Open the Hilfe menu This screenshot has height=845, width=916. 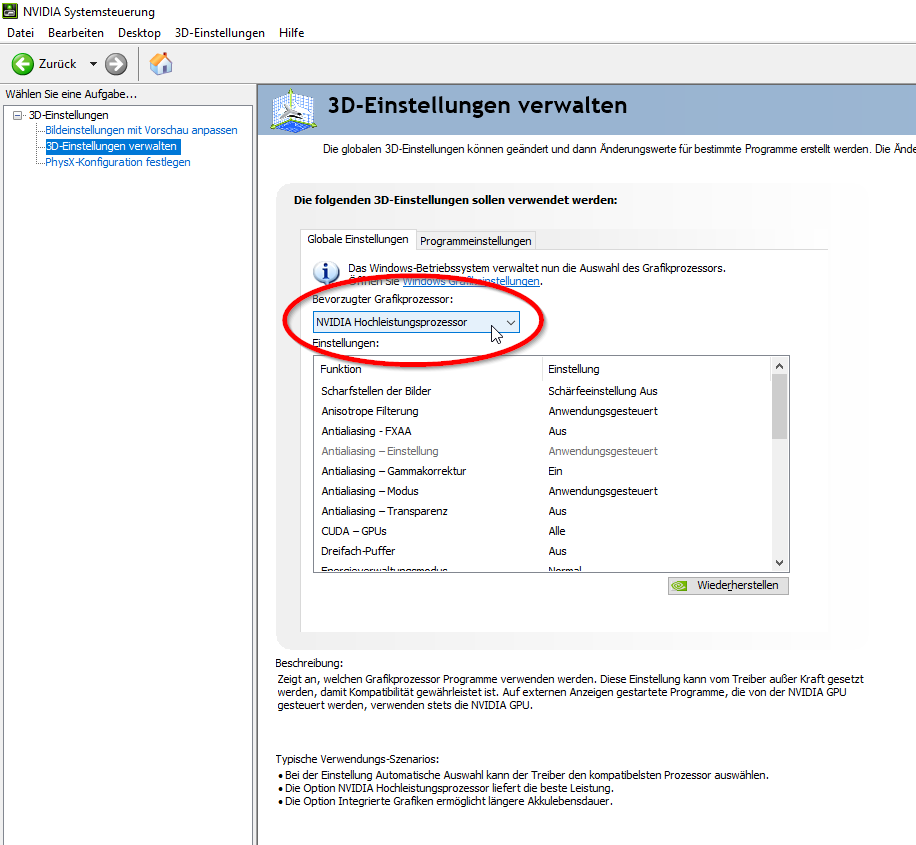[x=292, y=33]
